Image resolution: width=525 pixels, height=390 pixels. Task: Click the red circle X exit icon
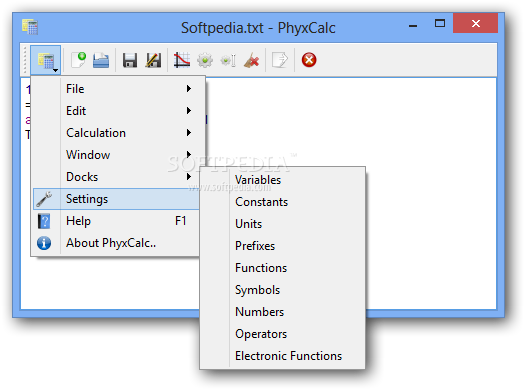tap(309, 60)
